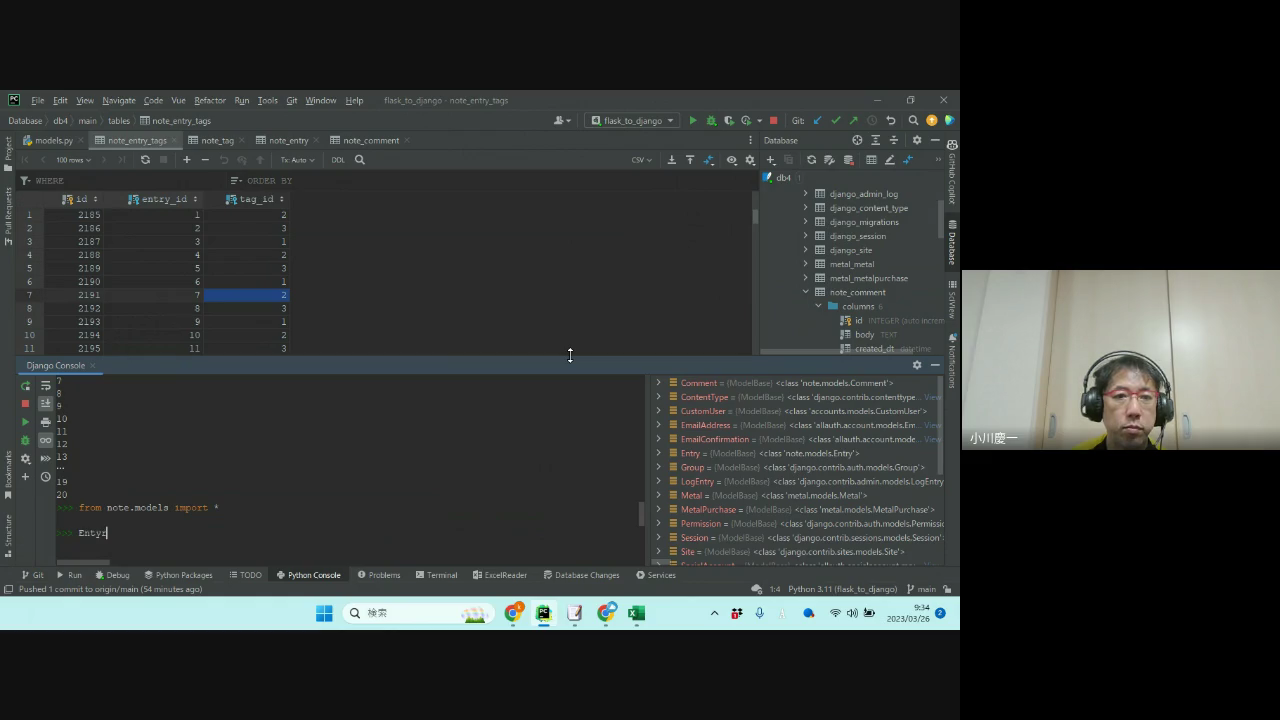Toggle scroll to end in the console
The width and height of the screenshot is (1280, 720).
(x=45, y=403)
